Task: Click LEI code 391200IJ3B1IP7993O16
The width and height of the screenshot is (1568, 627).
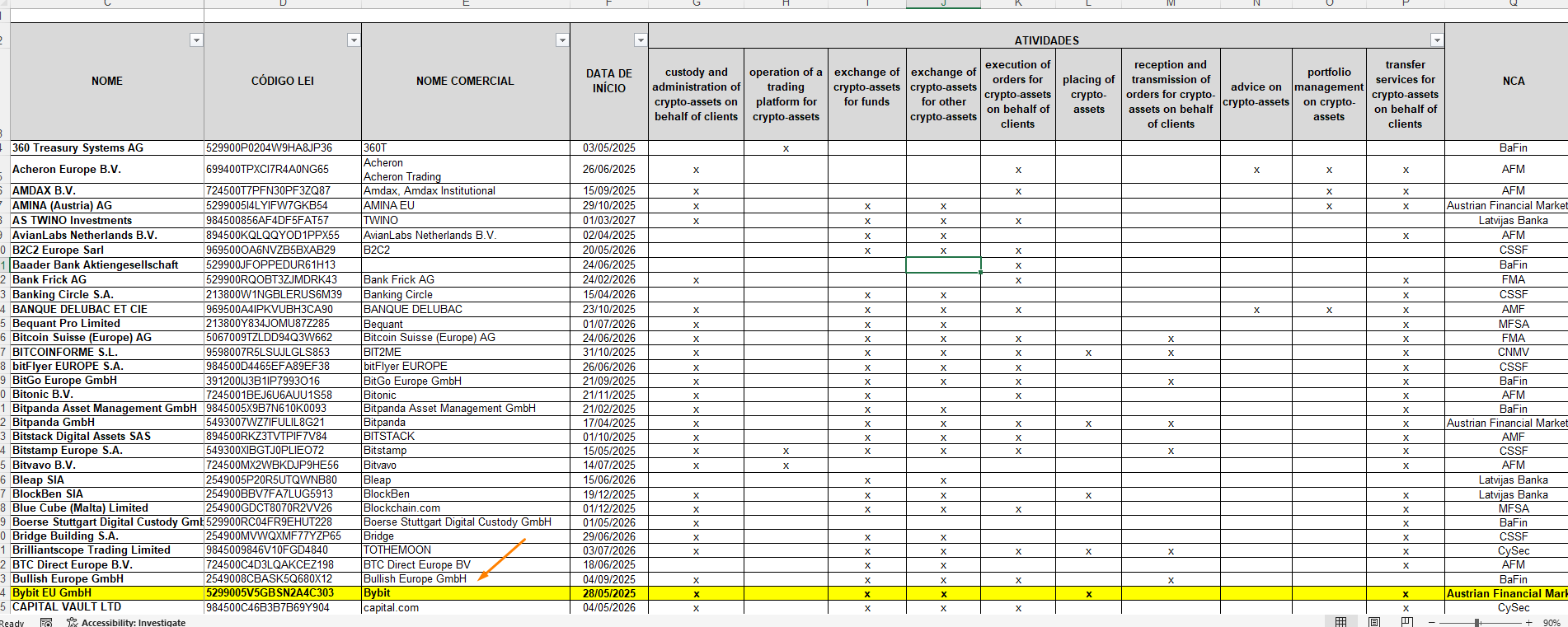Action: coord(283,381)
